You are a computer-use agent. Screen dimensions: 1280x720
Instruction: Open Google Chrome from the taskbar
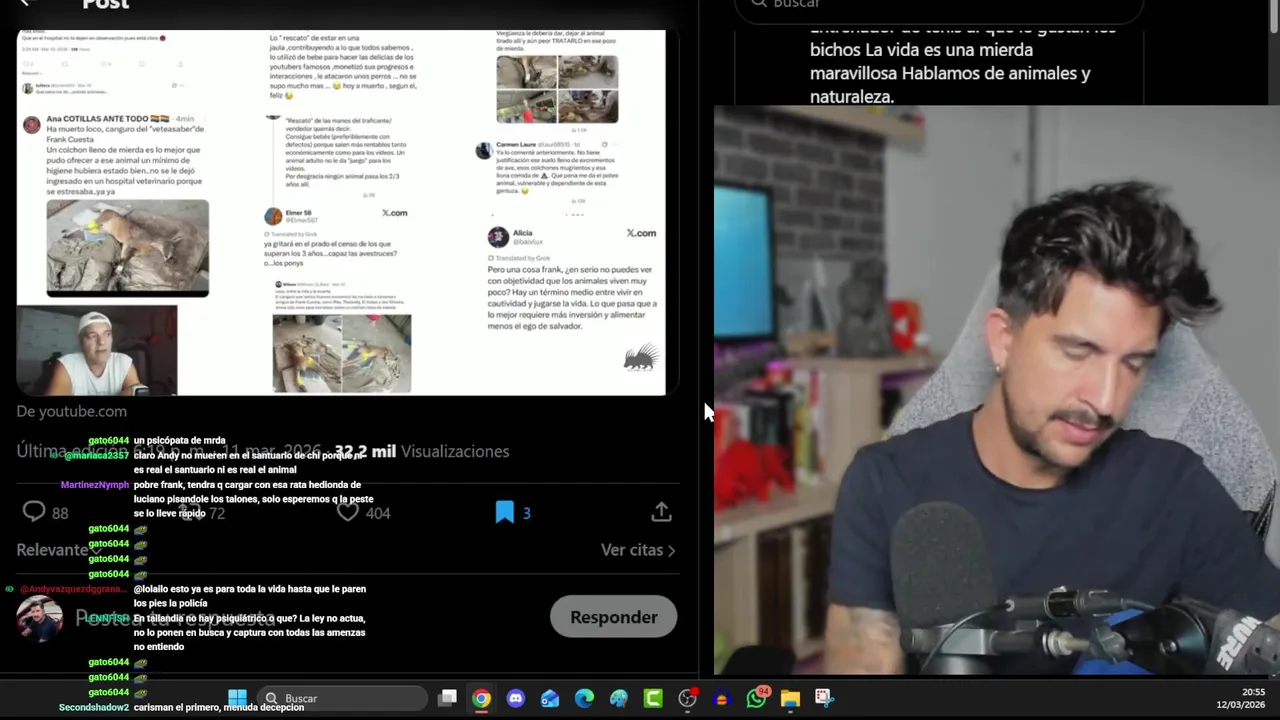tap(482, 698)
